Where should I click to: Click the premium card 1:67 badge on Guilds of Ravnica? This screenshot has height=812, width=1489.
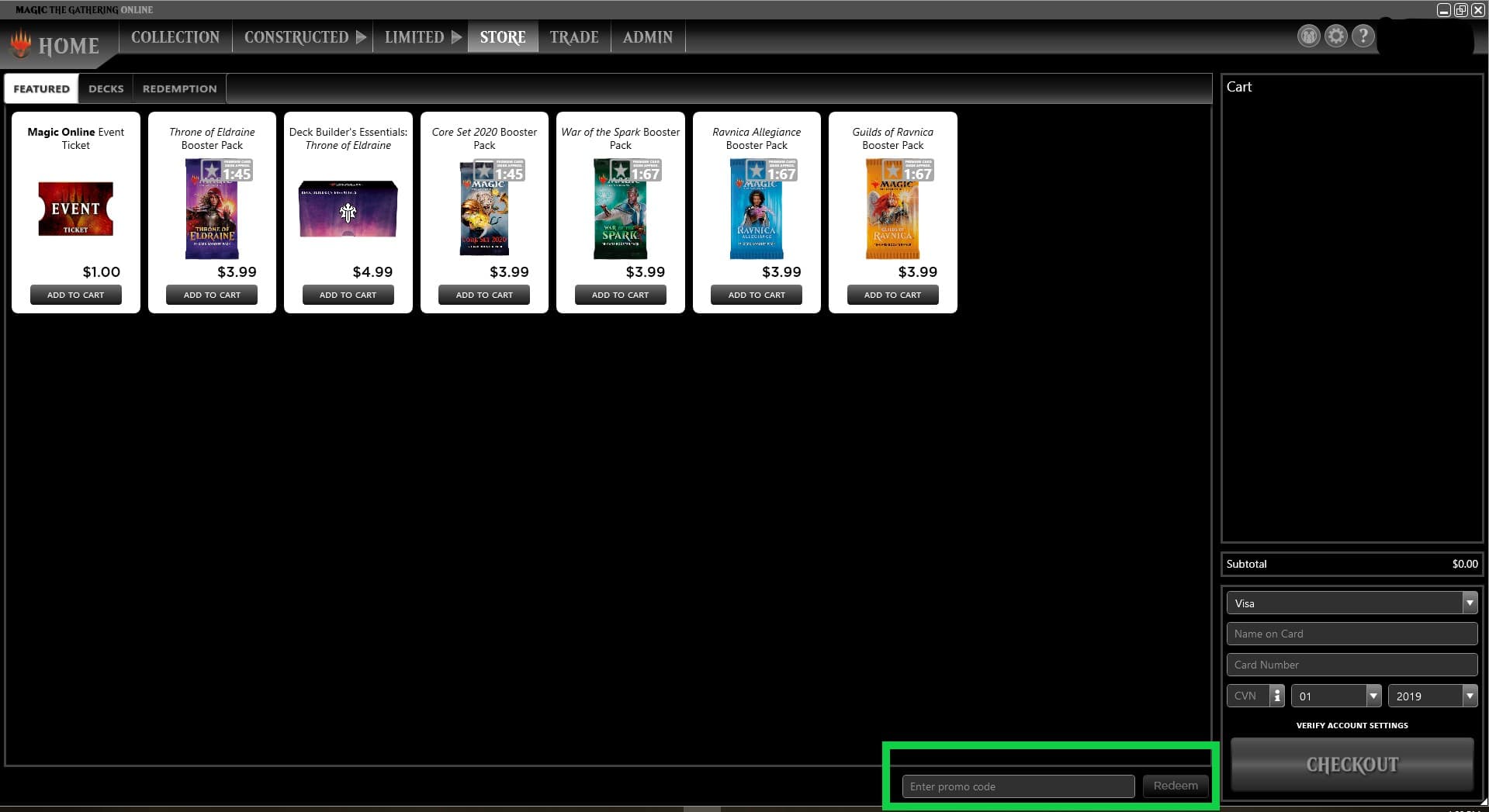[x=909, y=170]
